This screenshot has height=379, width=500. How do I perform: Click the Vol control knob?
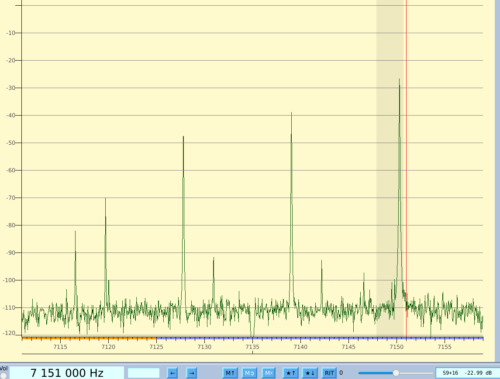tap(4, 376)
